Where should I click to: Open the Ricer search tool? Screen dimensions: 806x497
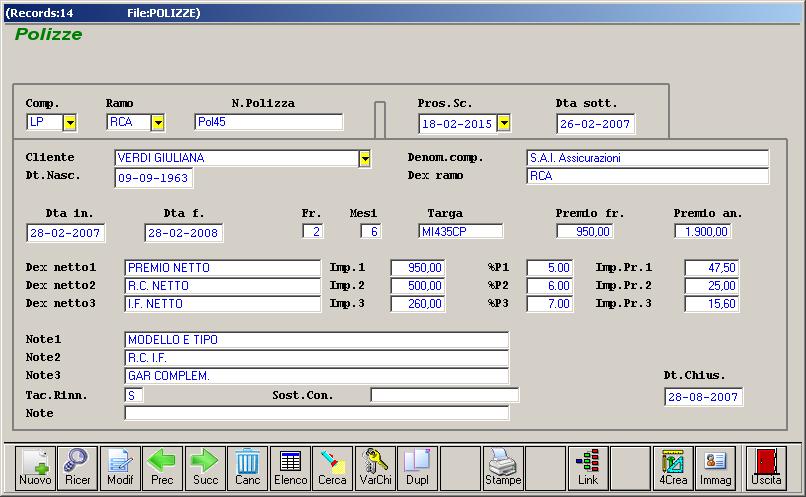78,468
